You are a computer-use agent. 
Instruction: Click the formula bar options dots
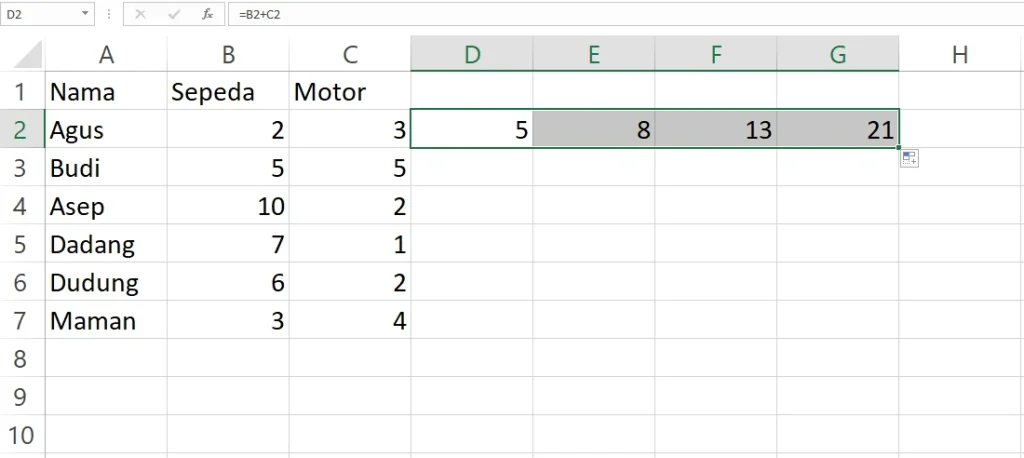click(x=108, y=14)
